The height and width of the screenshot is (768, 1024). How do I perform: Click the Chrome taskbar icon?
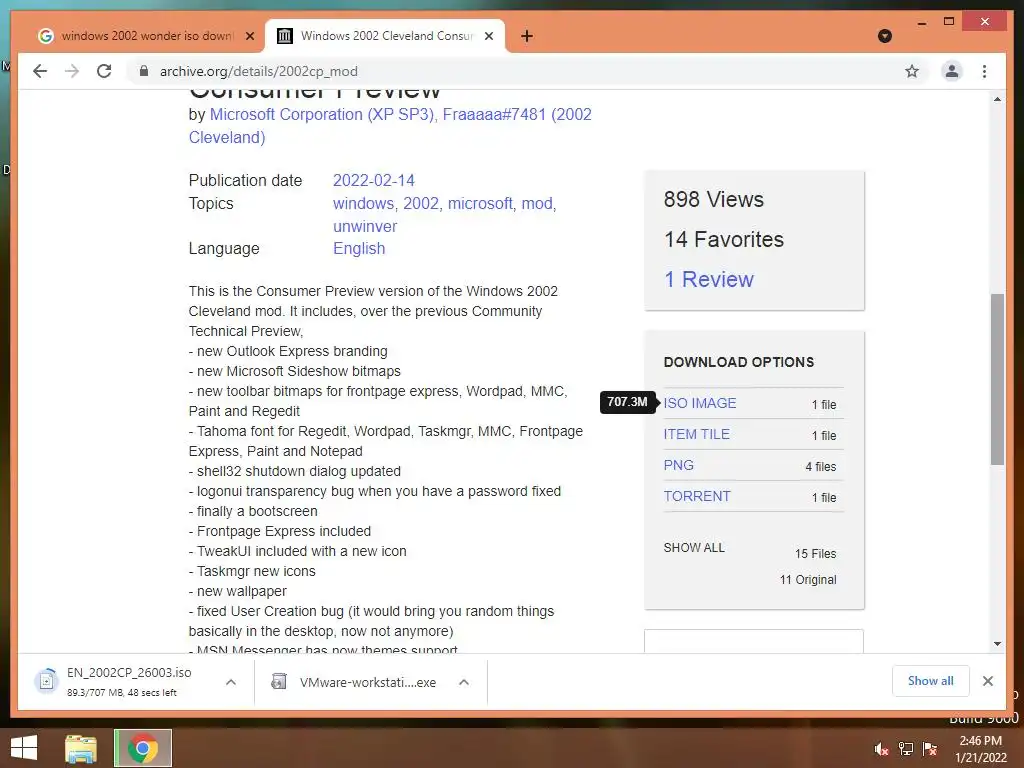[143, 748]
